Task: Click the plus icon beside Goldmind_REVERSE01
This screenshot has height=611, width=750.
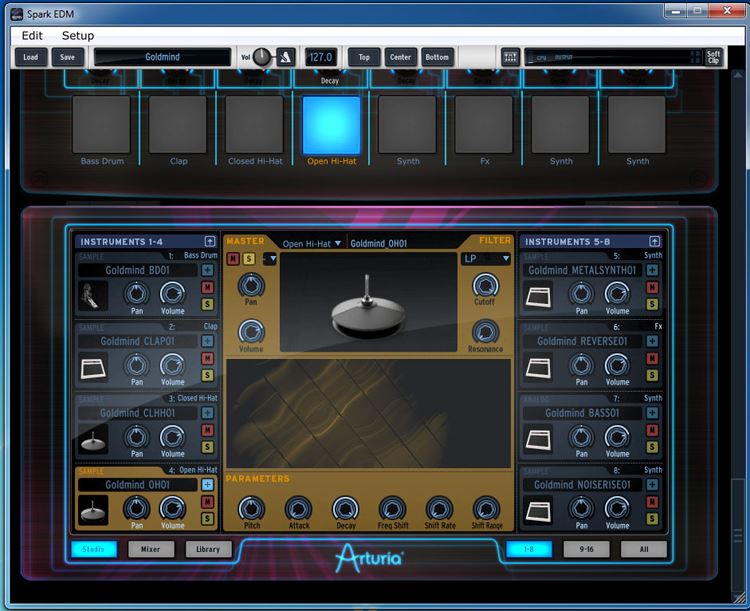Action: tap(652, 341)
